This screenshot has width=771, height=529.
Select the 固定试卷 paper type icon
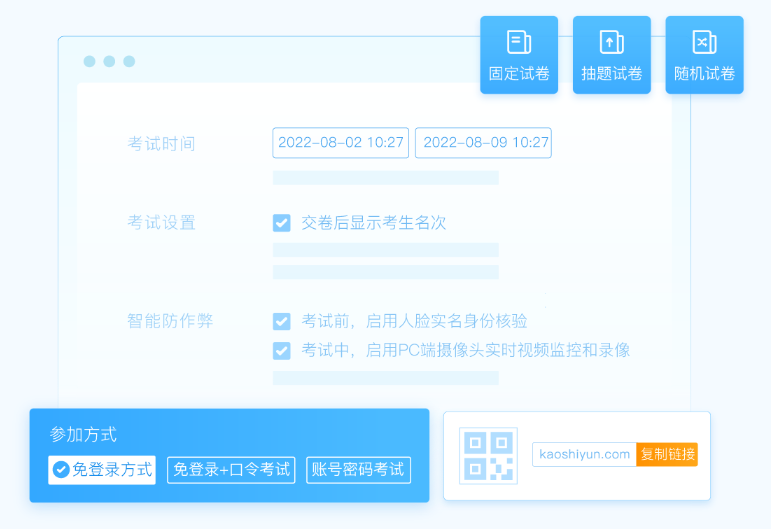click(518, 43)
